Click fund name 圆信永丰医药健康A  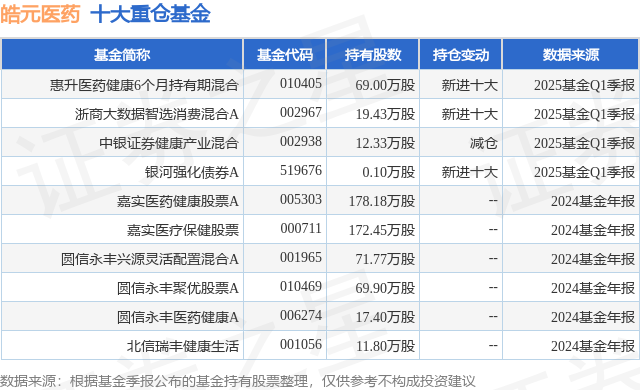point(178,317)
